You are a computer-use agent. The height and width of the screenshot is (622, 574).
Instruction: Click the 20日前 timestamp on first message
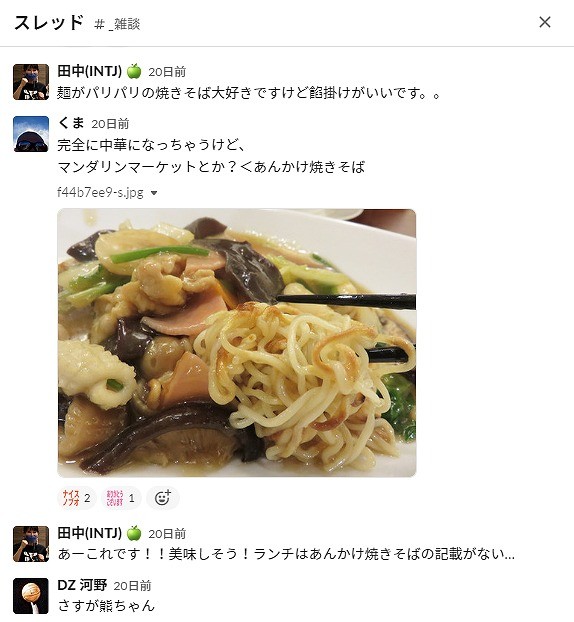coord(167,72)
